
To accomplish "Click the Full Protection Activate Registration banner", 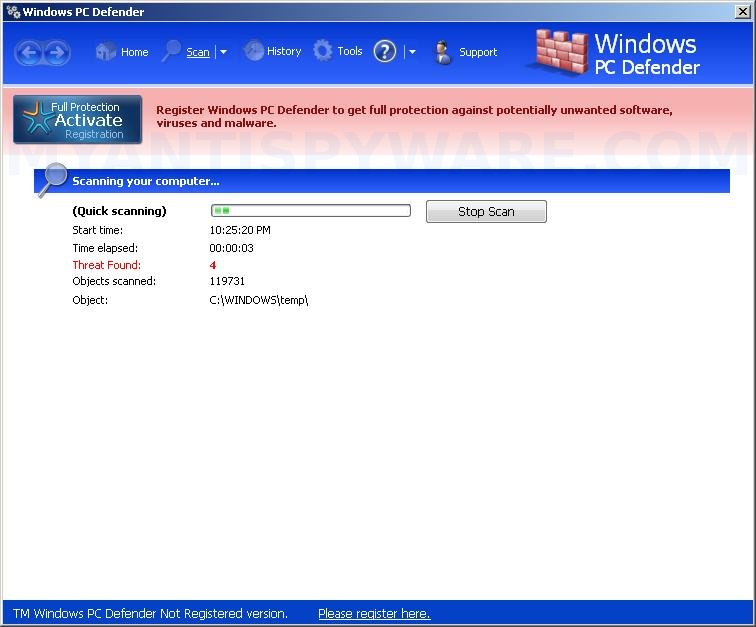I will click(x=78, y=120).
